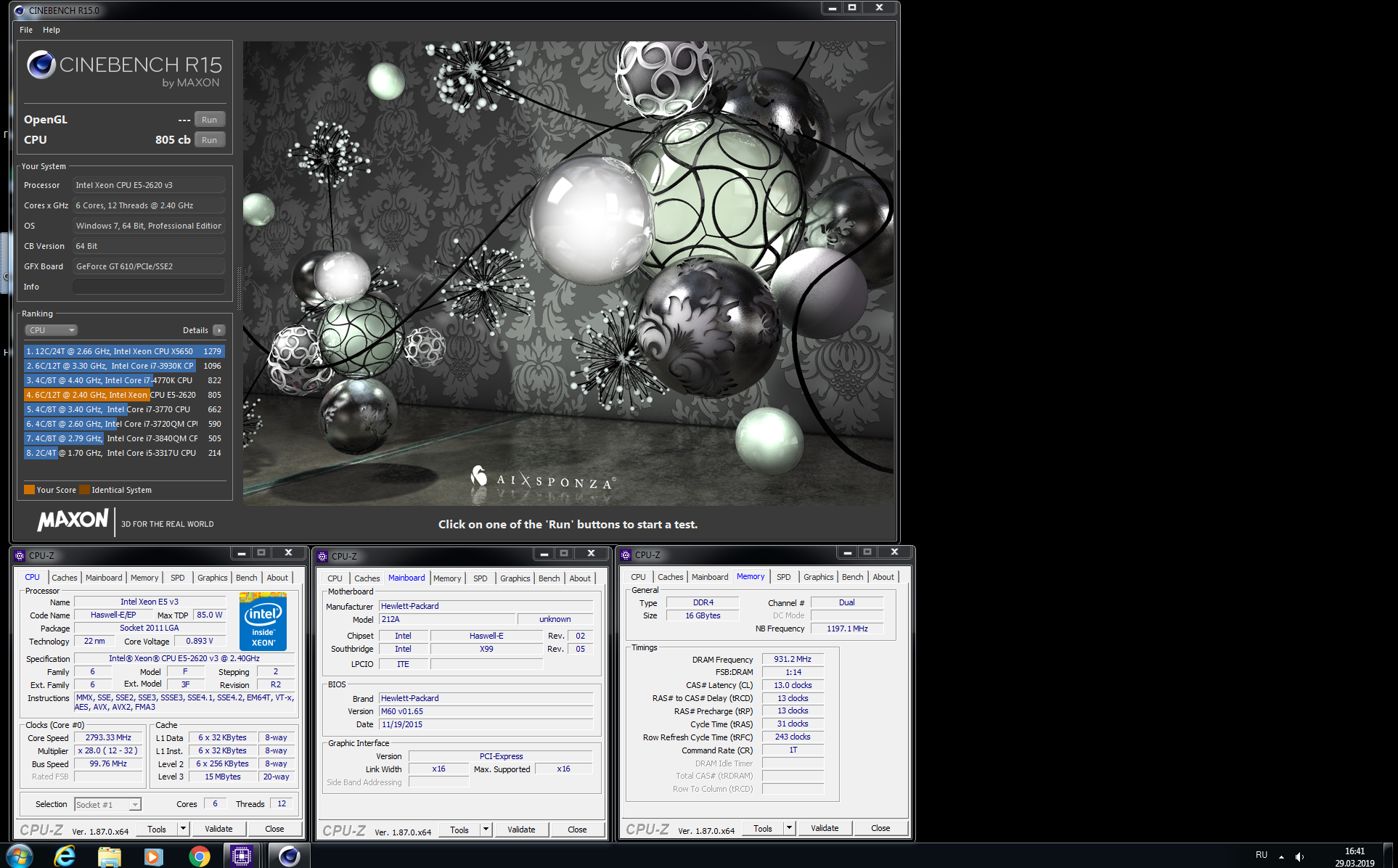Image resolution: width=1398 pixels, height=868 pixels.
Task: Select ranking row i7-4770K 822
Action: pyautogui.click(x=124, y=380)
